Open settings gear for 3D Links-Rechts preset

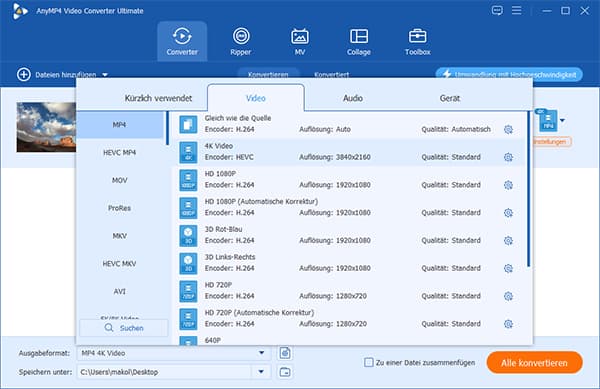pyautogui.click(x=508, y=268)
